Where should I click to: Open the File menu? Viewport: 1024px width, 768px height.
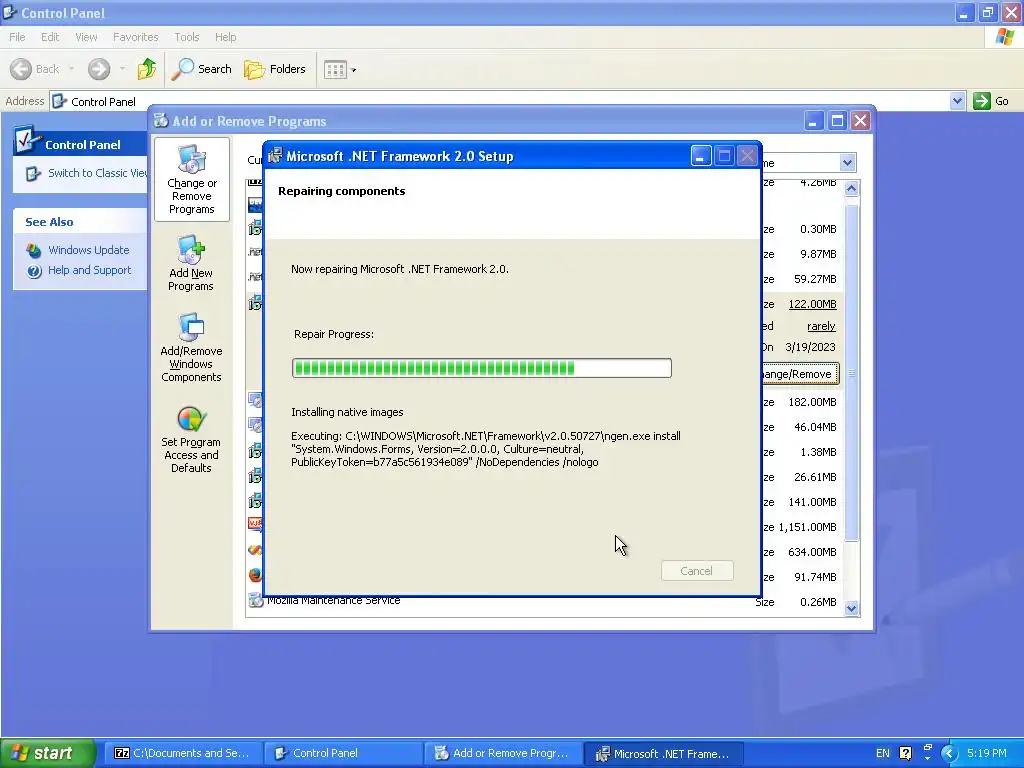click(18, 37)
